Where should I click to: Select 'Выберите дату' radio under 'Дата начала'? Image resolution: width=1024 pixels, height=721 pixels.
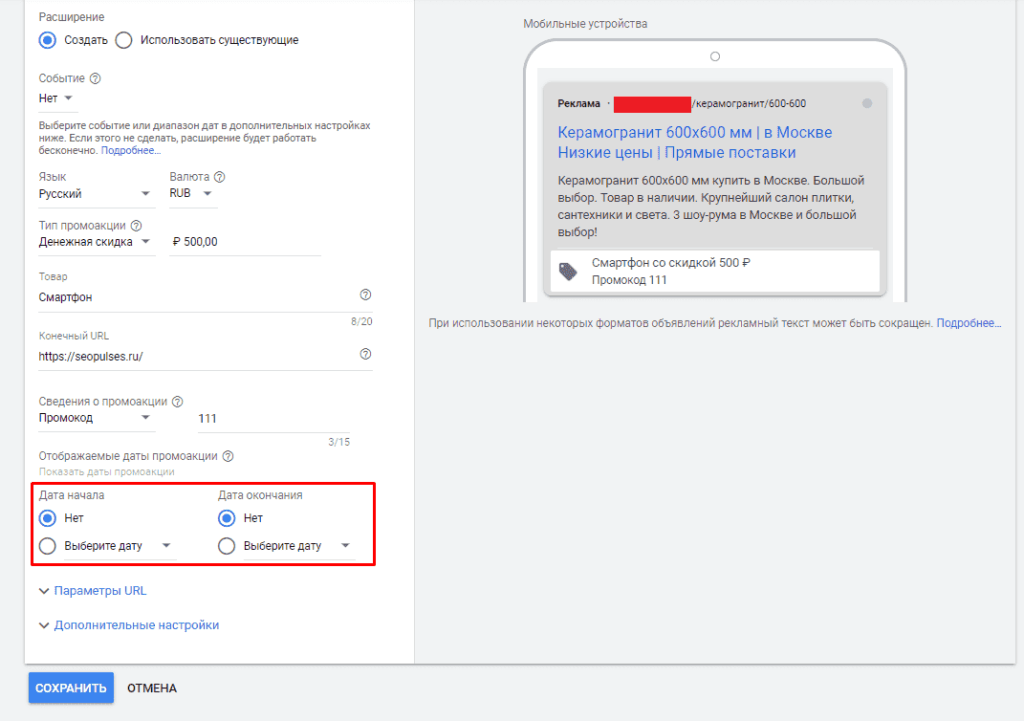(x=48, y=546)
